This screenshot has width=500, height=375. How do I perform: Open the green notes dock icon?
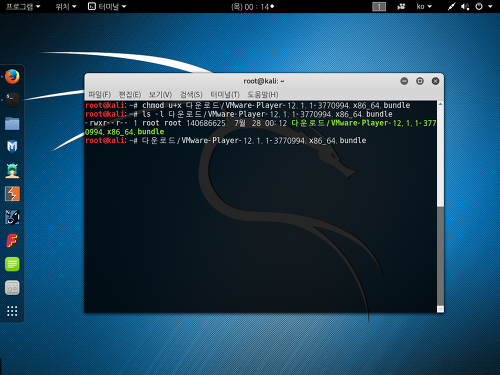(x=12, y=264)
